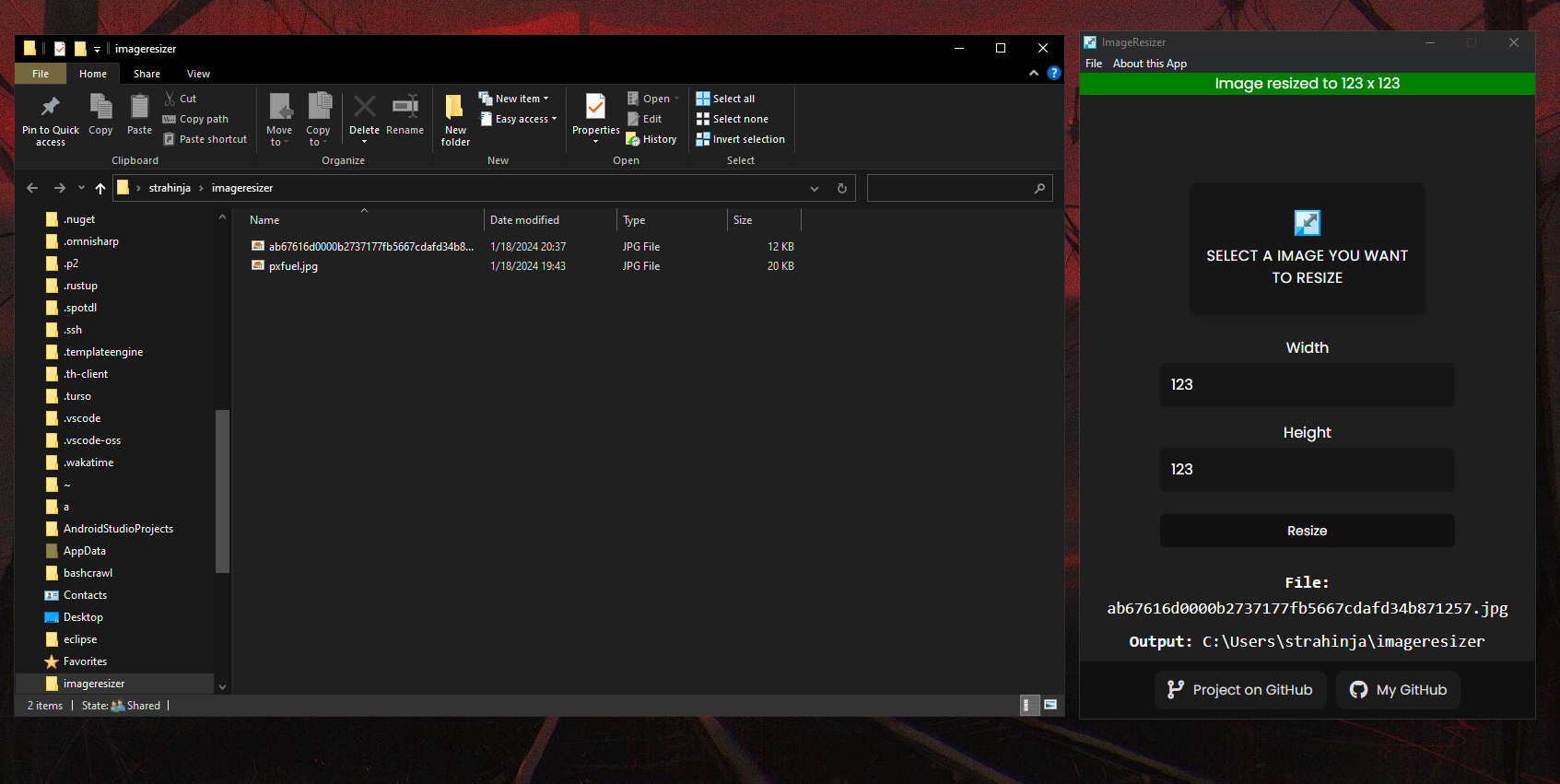Switch to the Share ribbon tab
Screen dimensions: 1560x784
click(147, 74)
